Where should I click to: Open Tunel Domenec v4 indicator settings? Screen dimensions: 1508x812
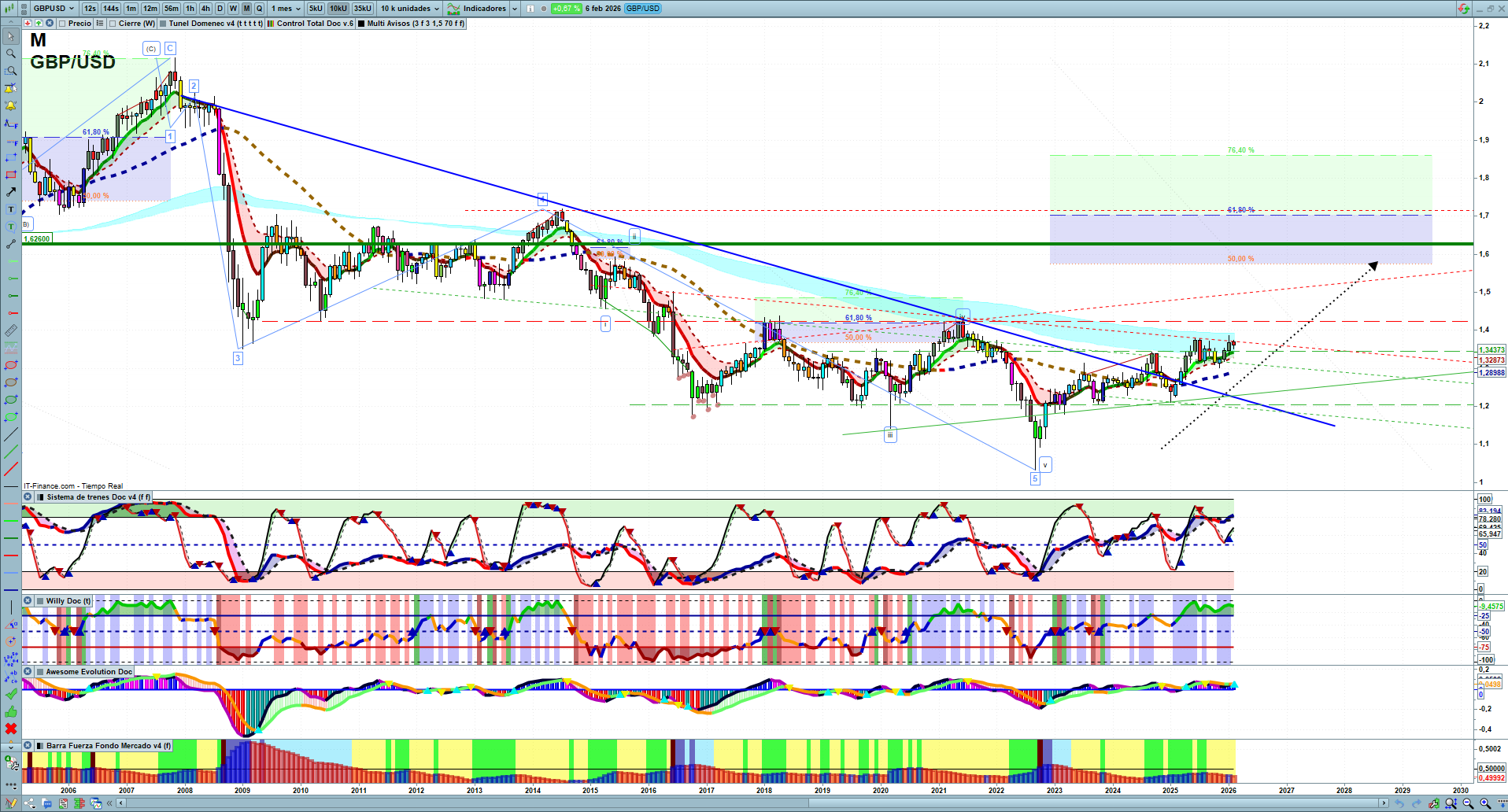211,24
